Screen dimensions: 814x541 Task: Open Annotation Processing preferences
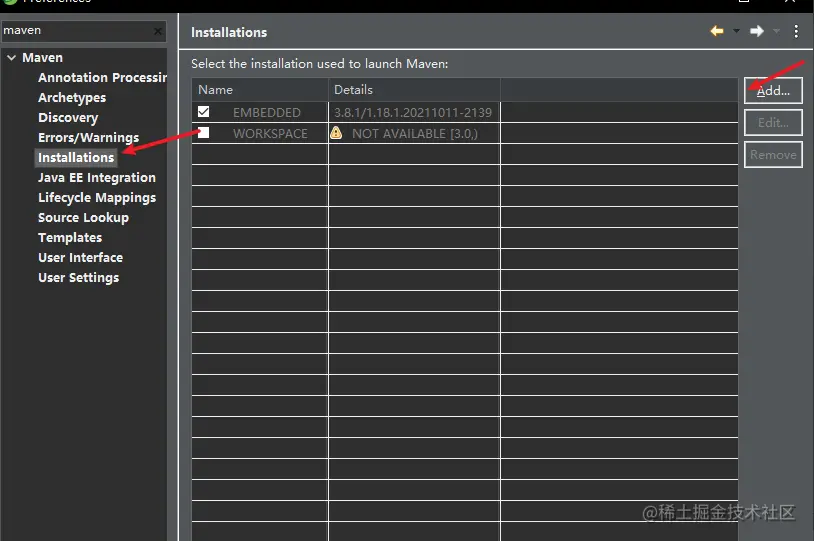102,77
